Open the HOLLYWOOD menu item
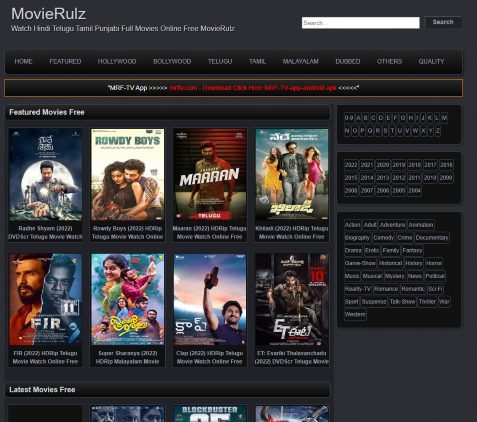This screenshot has width=477, height=422. point(117,61)
